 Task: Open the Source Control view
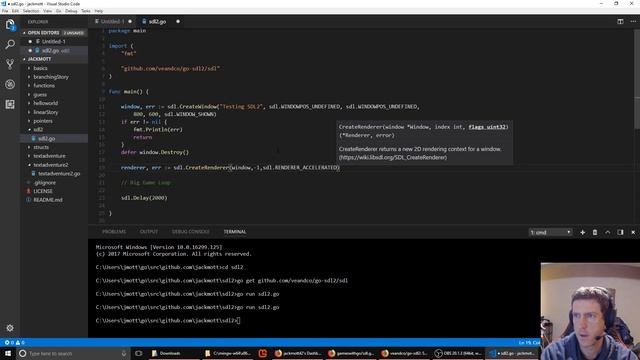coord(10,64)
